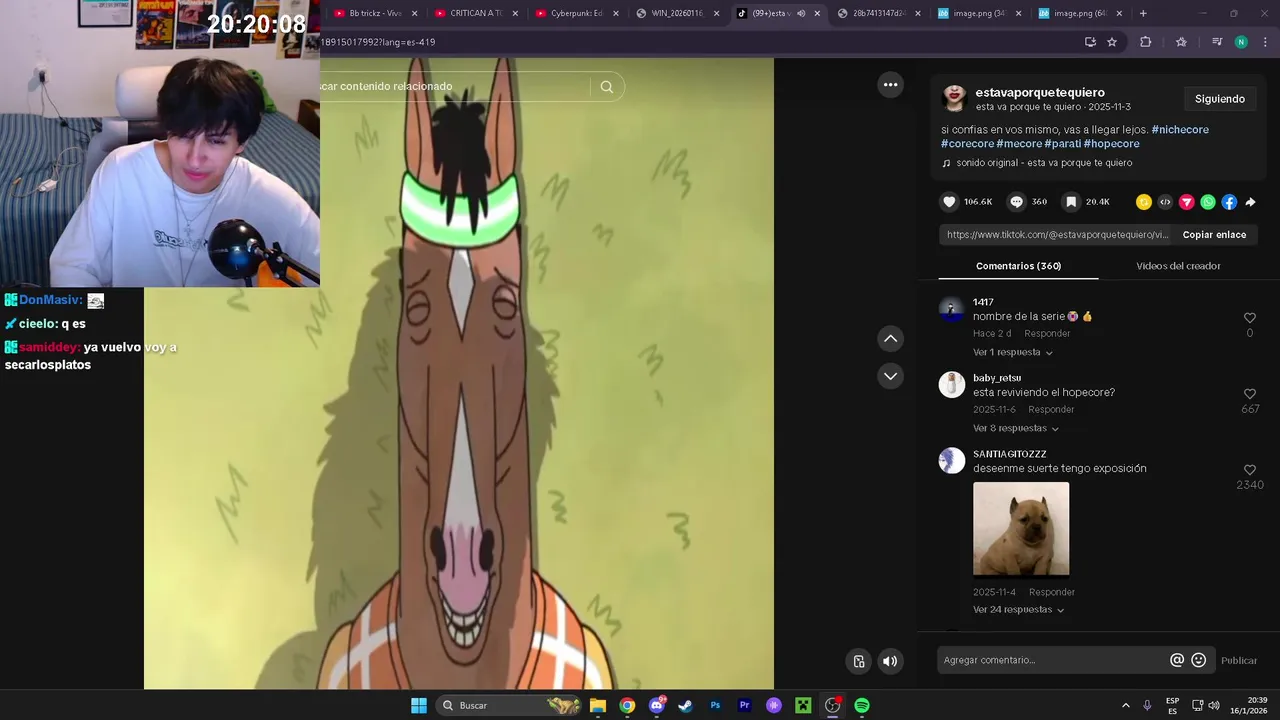This screenshot has height=720, width=1280.
Task: Open the Windows Start menu
Action: pyautogui.click(x=419, y=706)
